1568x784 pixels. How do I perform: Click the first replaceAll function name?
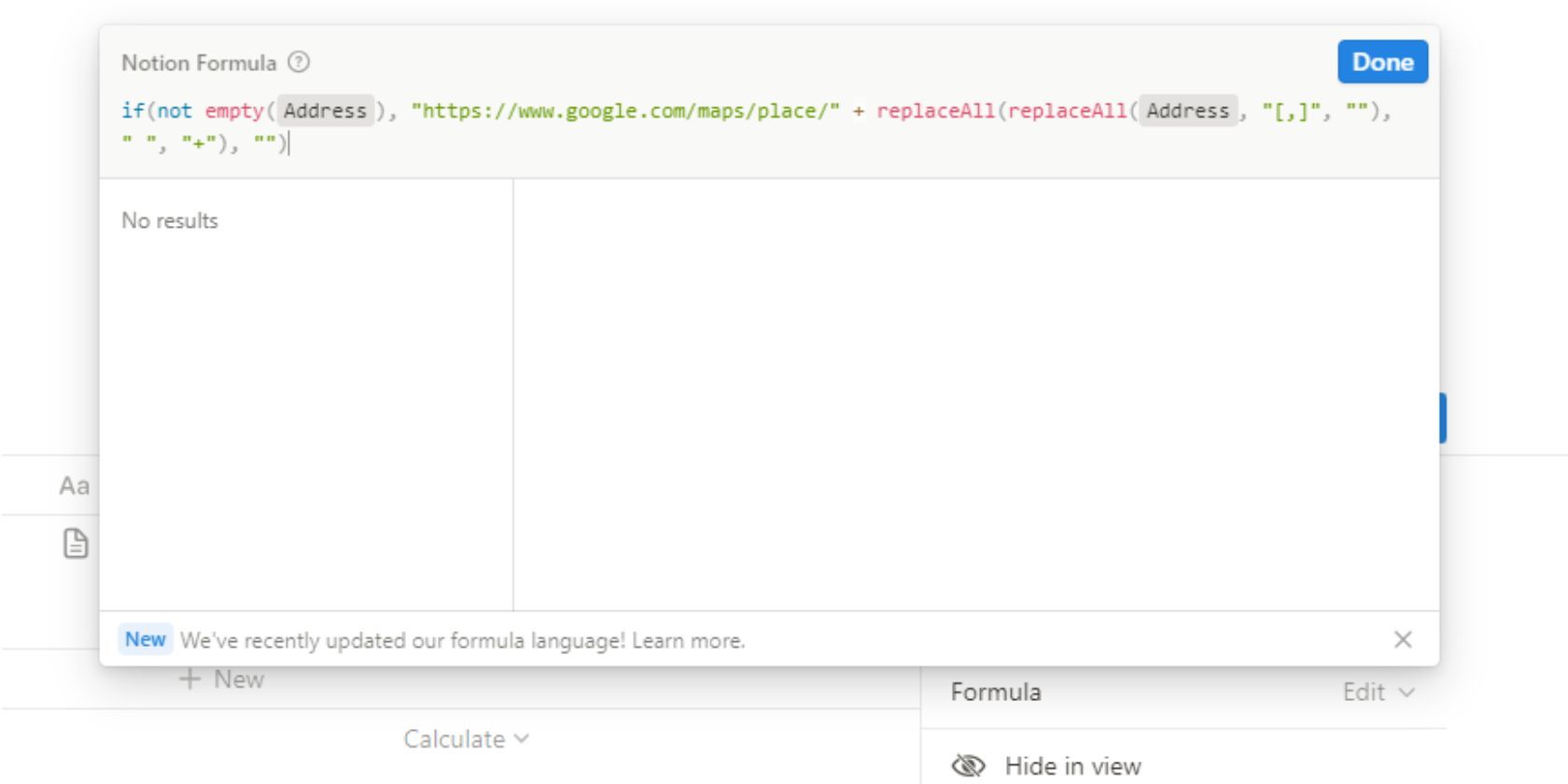coord(935,111)
